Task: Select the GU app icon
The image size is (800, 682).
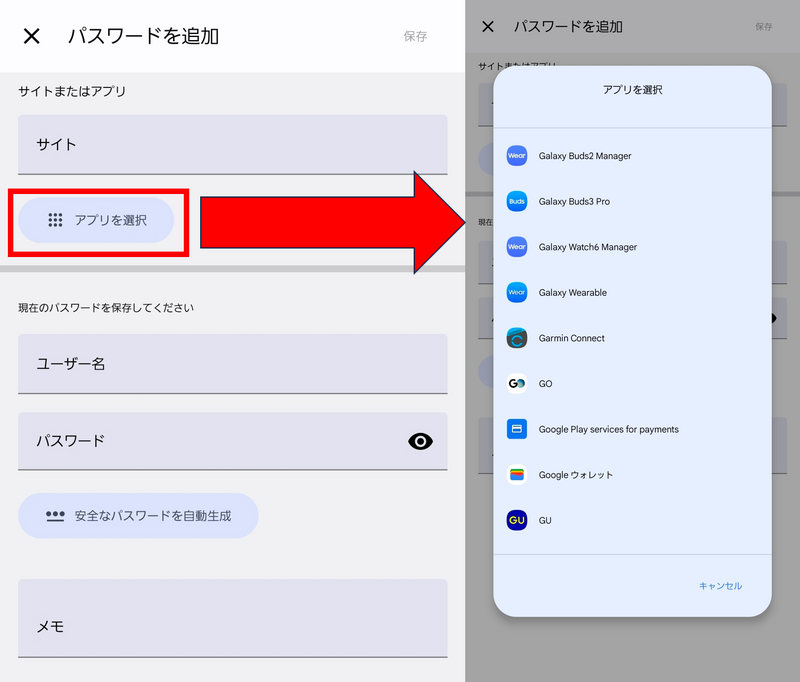Action: click(x=517, y=520)
